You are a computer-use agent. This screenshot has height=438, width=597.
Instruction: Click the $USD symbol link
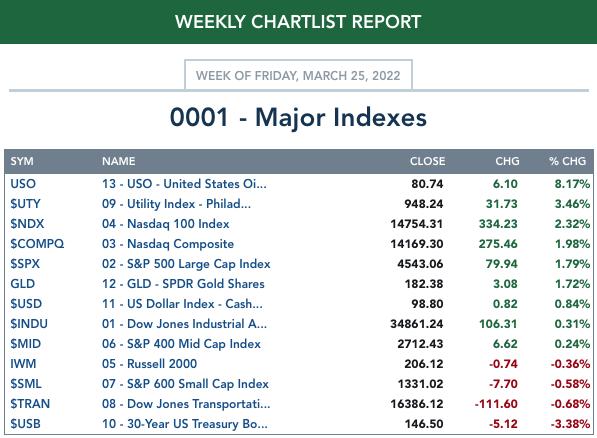[x=26, y=304]
